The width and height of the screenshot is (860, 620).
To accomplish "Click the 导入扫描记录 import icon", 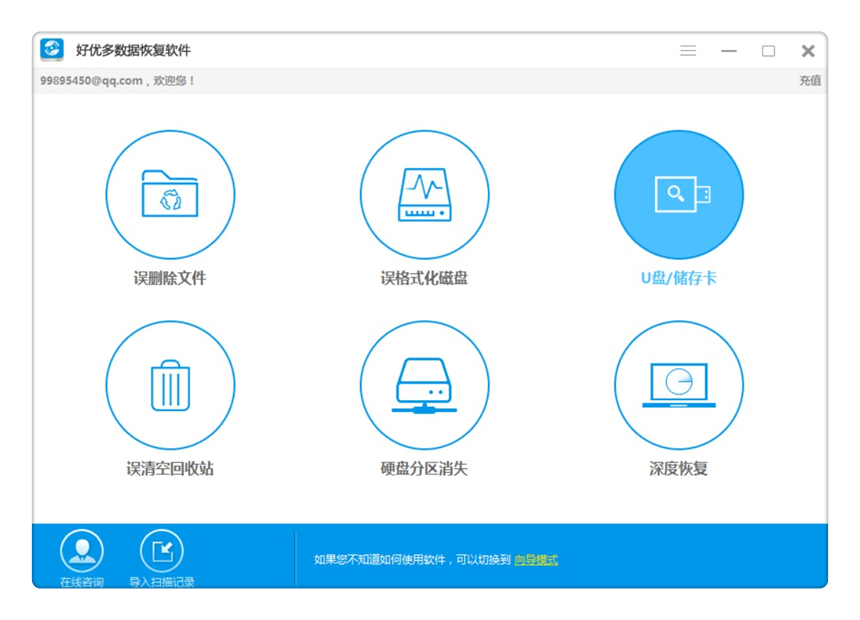I will point(161,549).
